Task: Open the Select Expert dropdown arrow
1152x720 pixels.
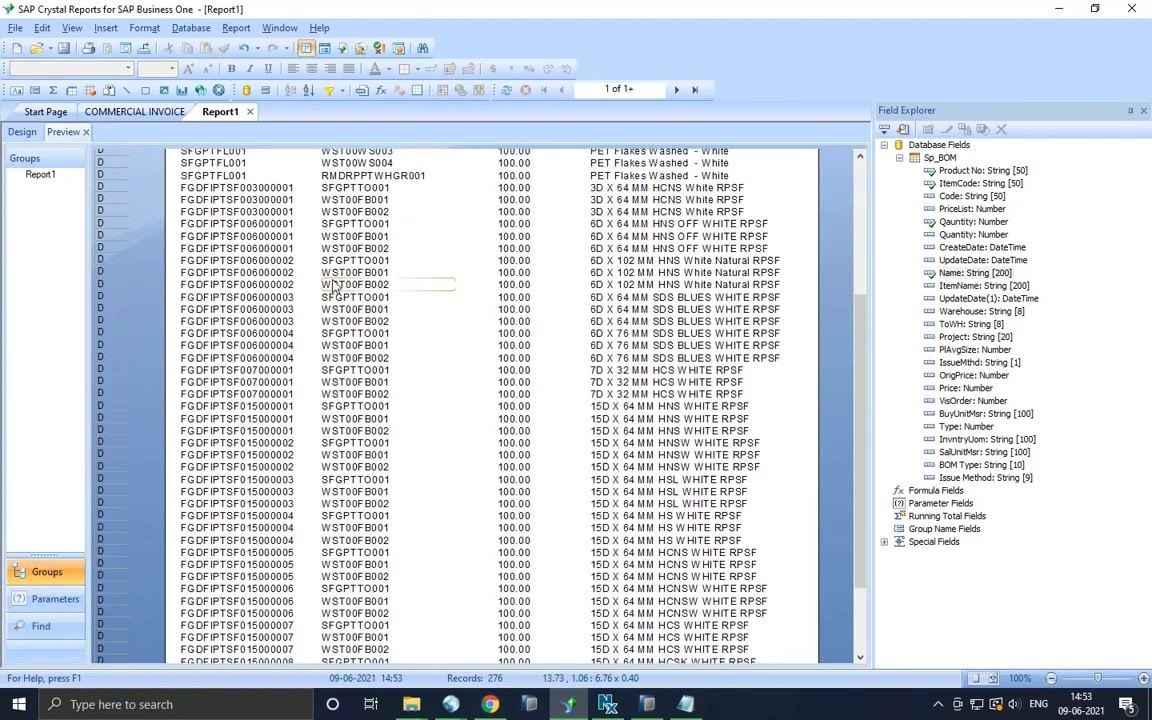Action: point(342,90)
